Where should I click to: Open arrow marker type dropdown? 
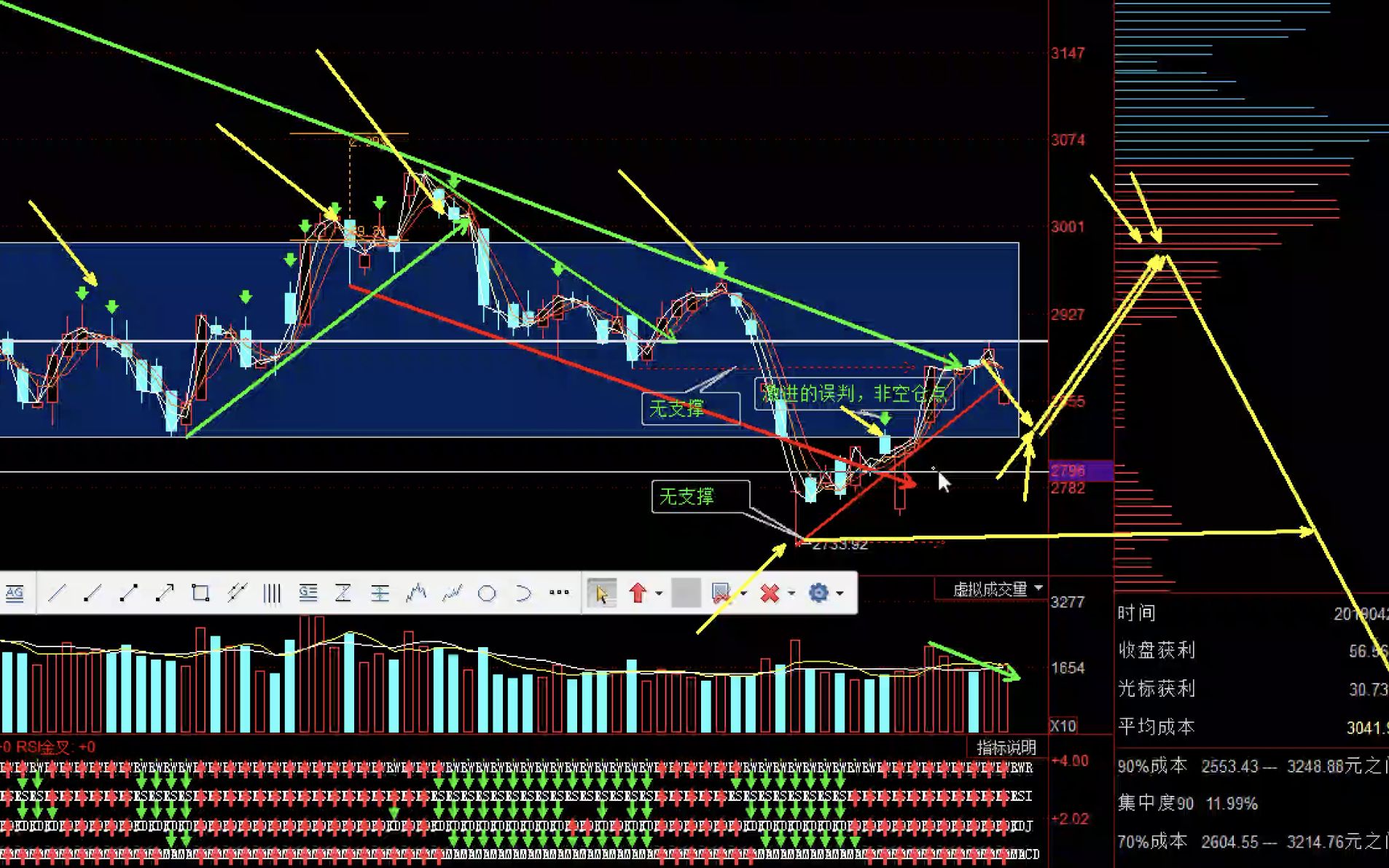659,593
